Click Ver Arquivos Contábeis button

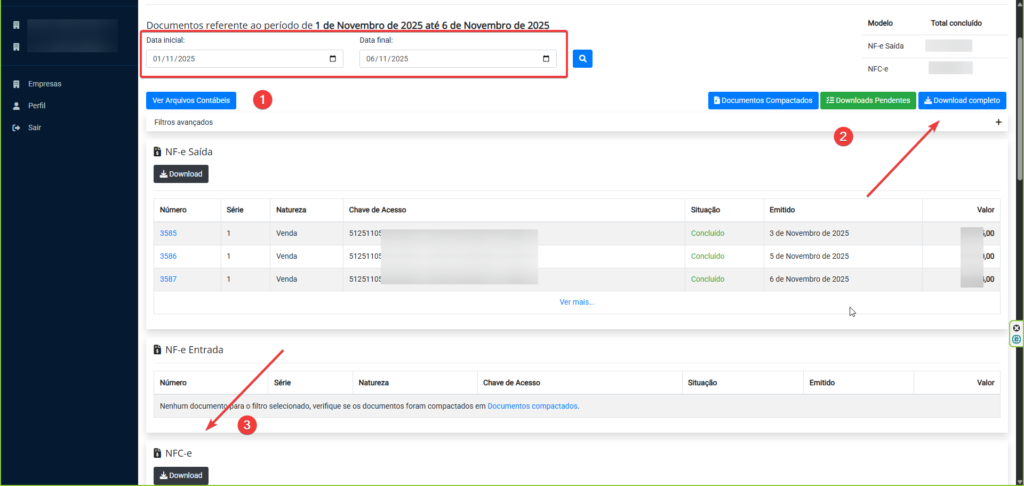tap(191, 101)
